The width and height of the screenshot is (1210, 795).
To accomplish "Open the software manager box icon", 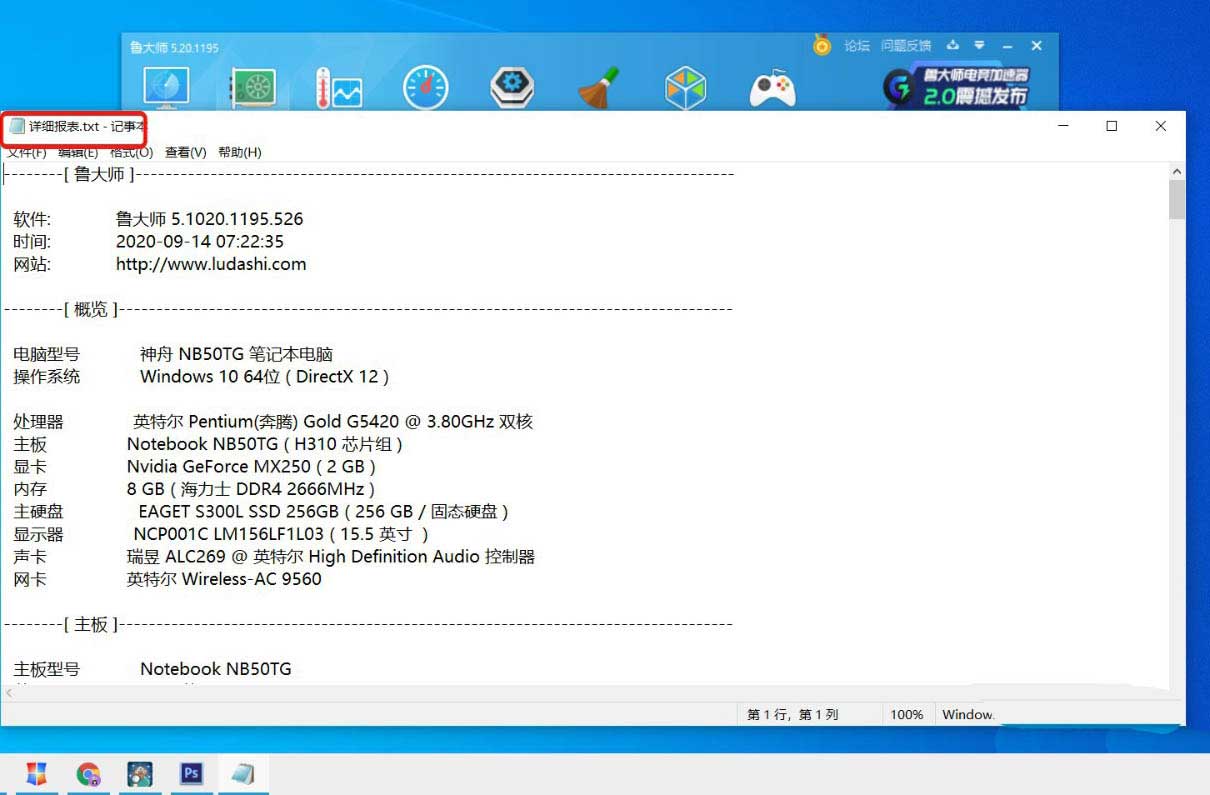I will coord(686,88).
